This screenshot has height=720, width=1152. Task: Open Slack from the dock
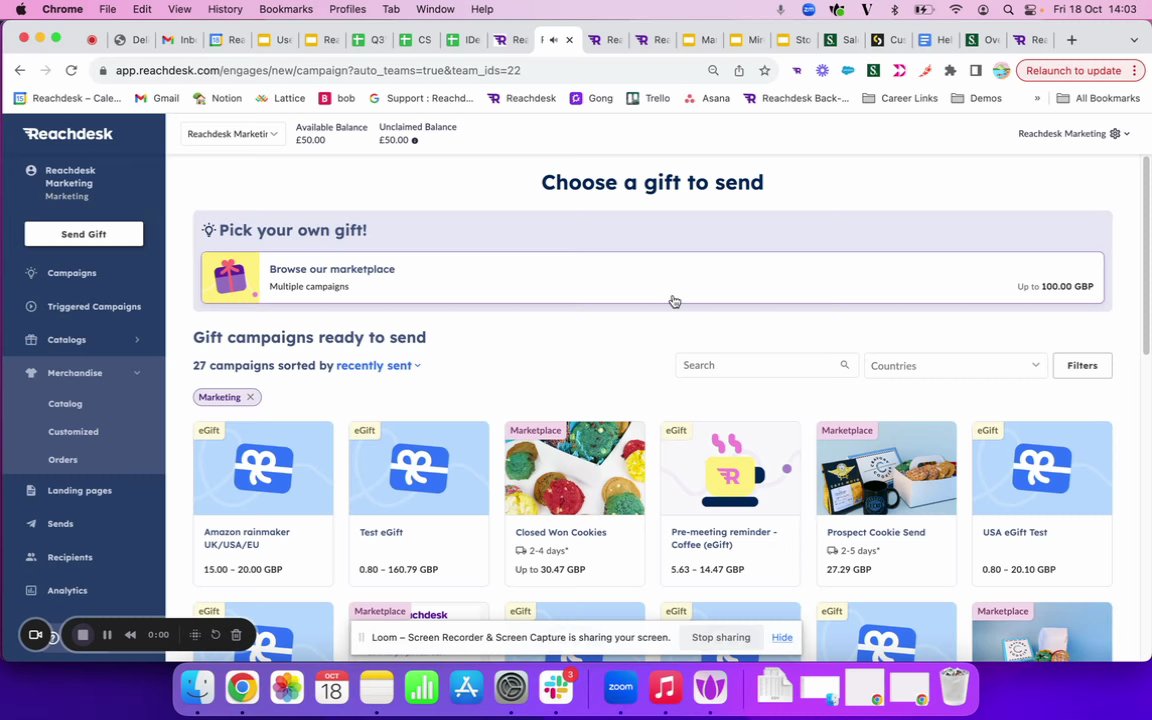pyautogui.click(x=556, y=688)
